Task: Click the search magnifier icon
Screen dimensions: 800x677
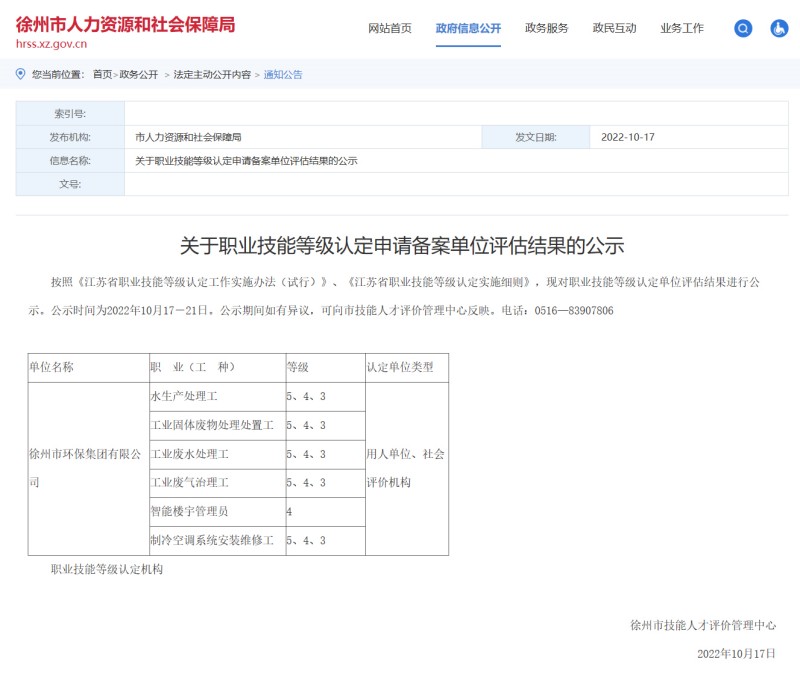Action: click(x=742, y=29)
